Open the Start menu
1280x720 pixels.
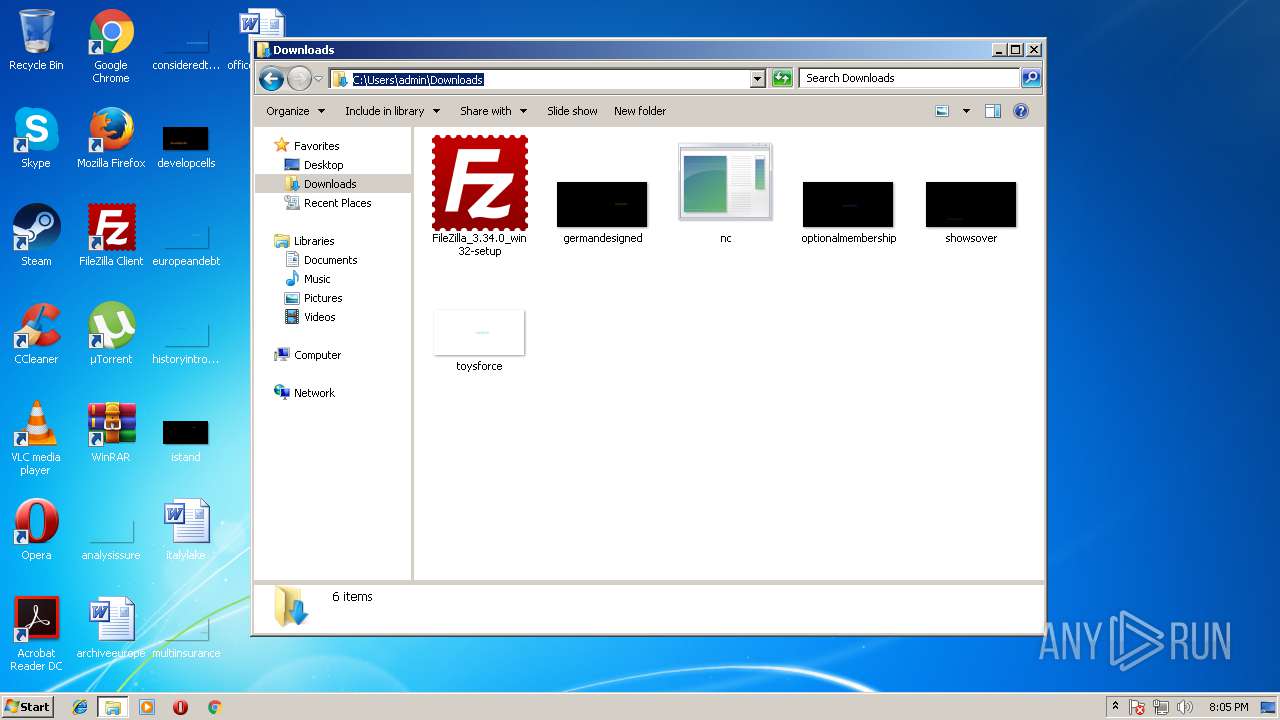click(27, 706)
